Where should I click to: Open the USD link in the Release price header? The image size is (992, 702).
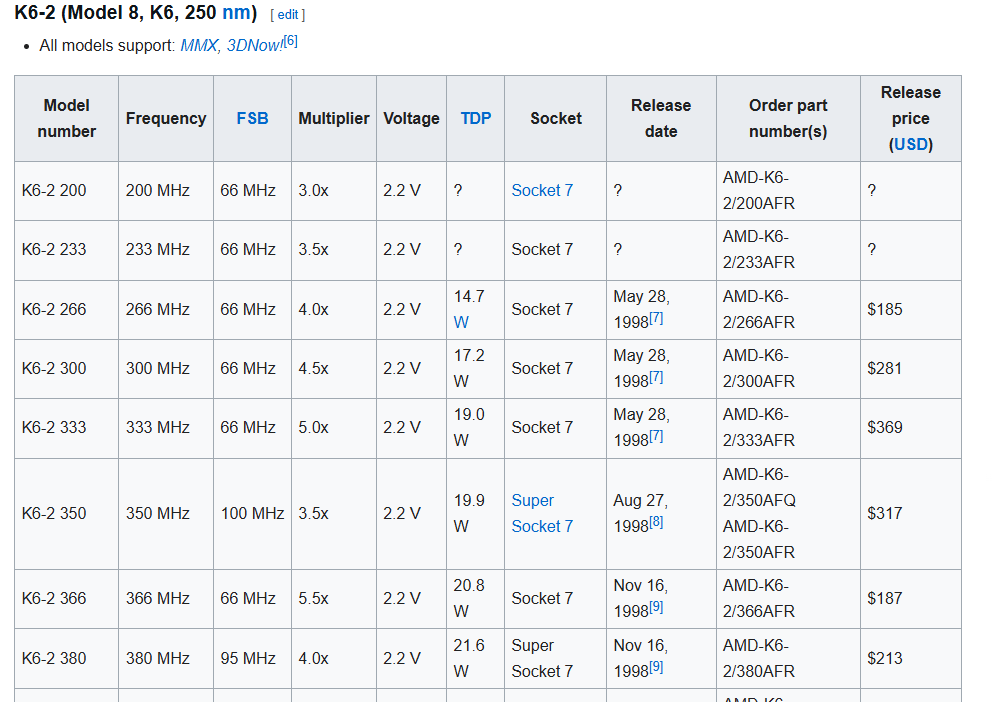(911, 144)
